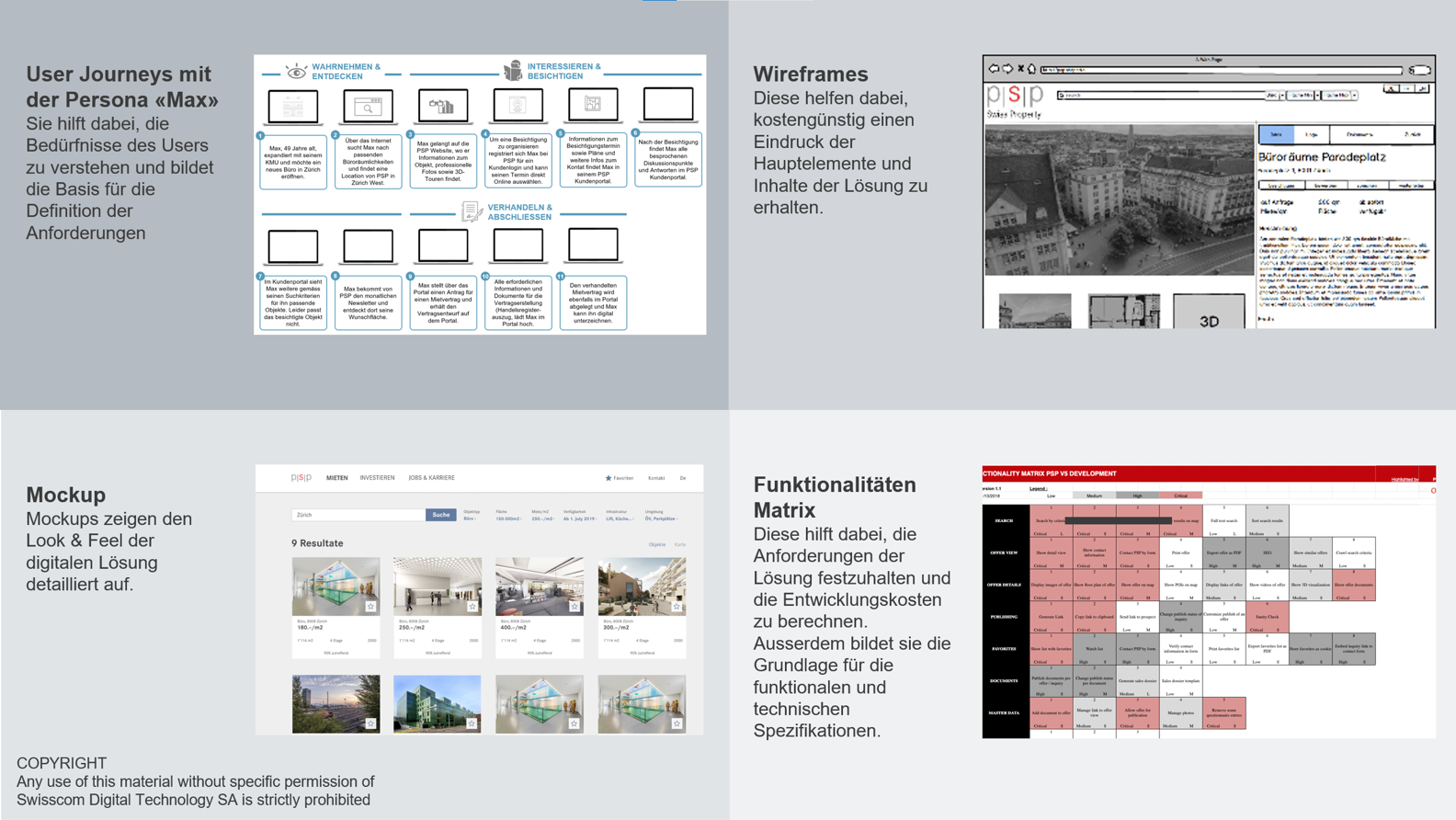The width and height of the screenshot is (1456, 820).
Task: Open the Fläche 150-300m2 filter dropdown
Action: click(508, 516)
